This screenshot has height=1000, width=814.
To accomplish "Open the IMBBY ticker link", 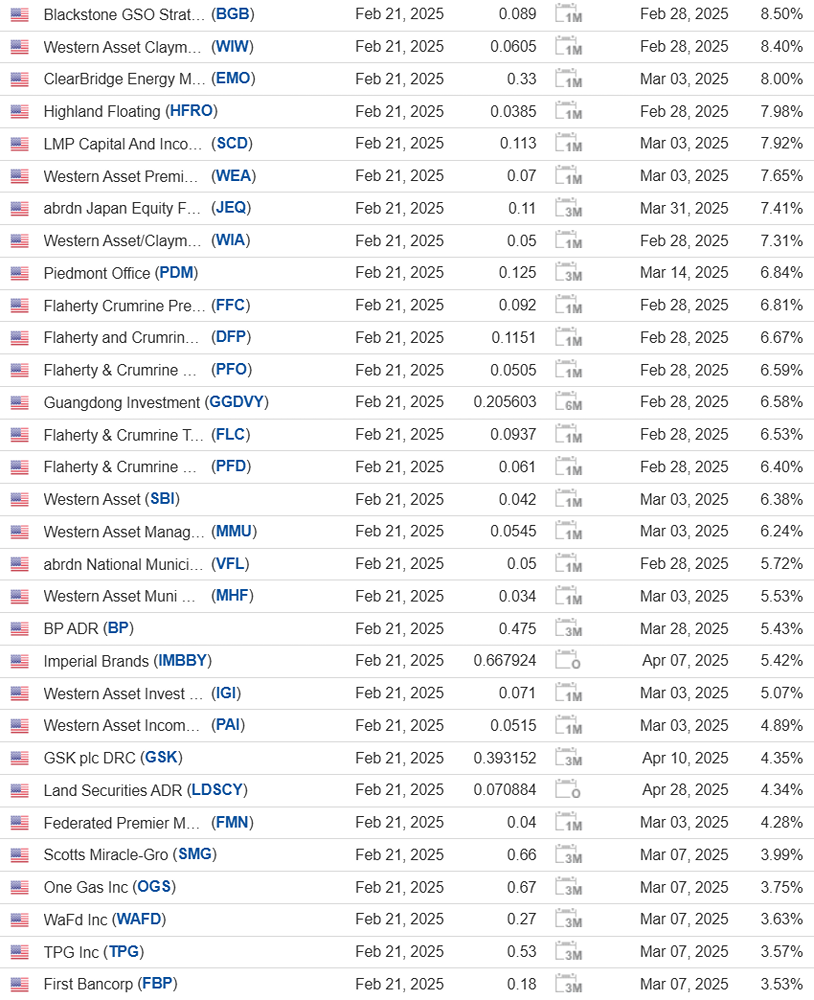I will click(x=183, y=660).
